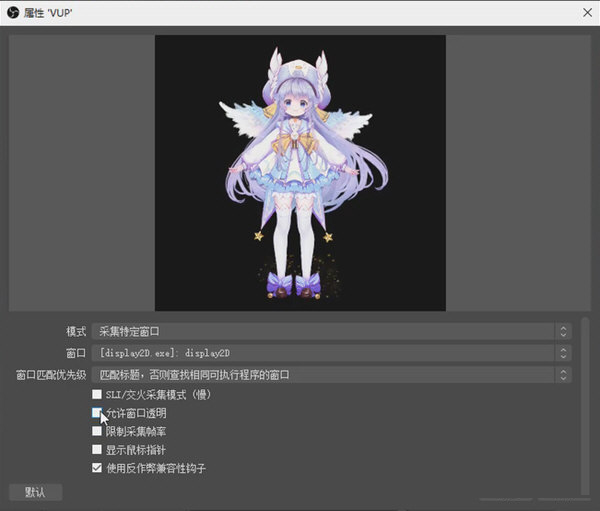Open the 模式 dropdown
The width and height of the screenshot is (600, 511).
[331, 331]
